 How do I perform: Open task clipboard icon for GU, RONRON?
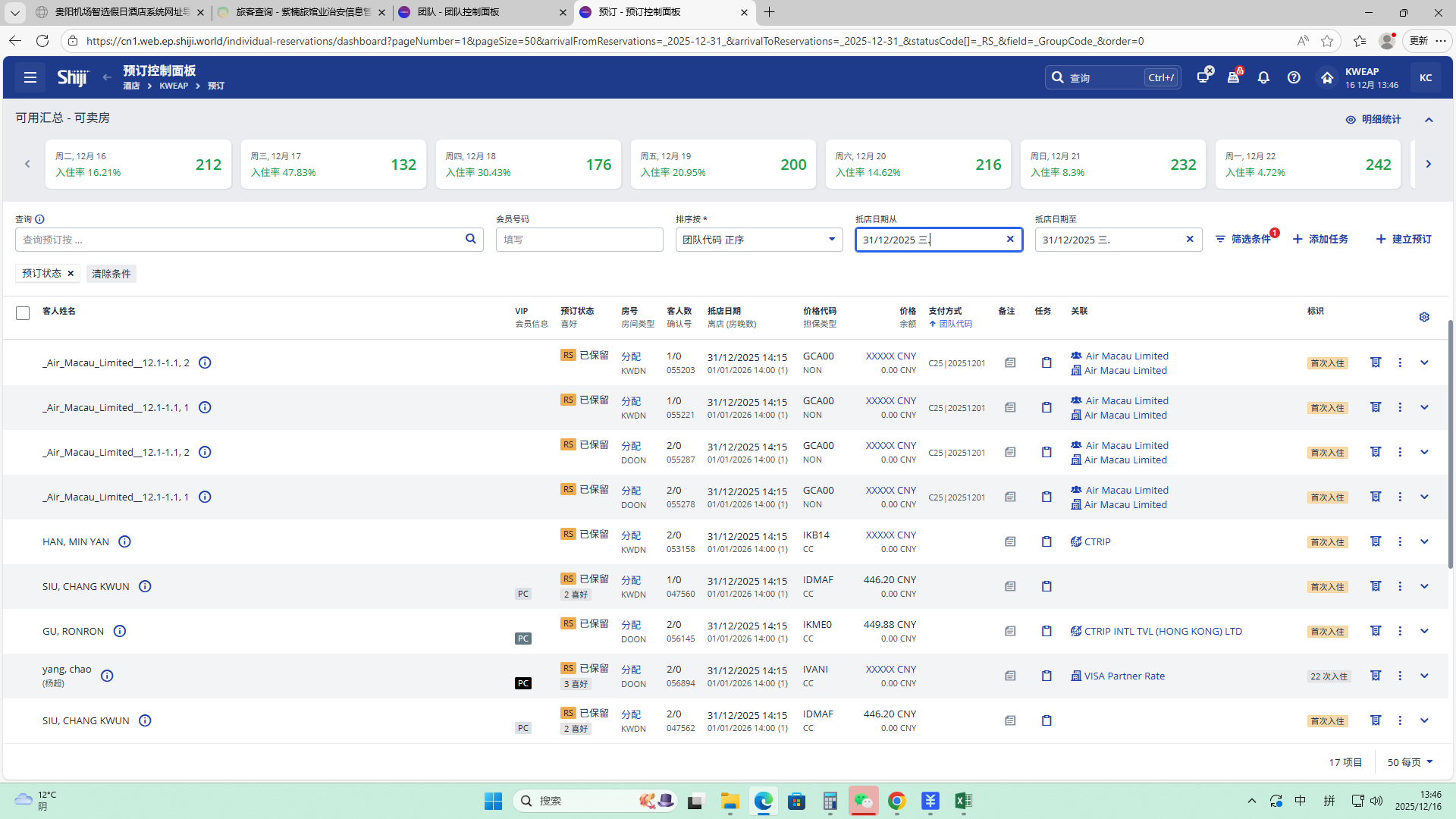click(x=1046, y=631)
